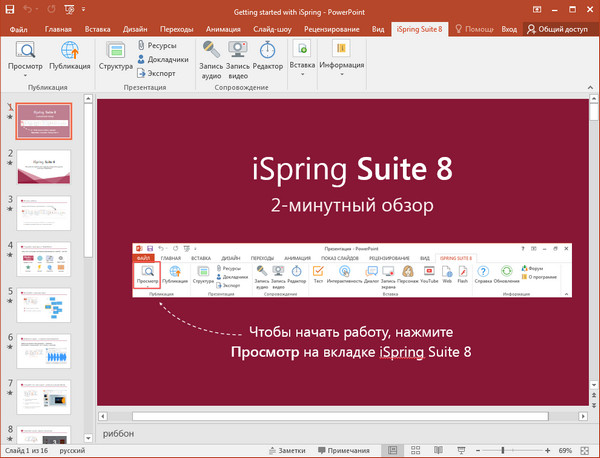Screen dimensions: 600x458
Task: Collapse the ribbon with the arrow
Action: (x=589, y=88)
